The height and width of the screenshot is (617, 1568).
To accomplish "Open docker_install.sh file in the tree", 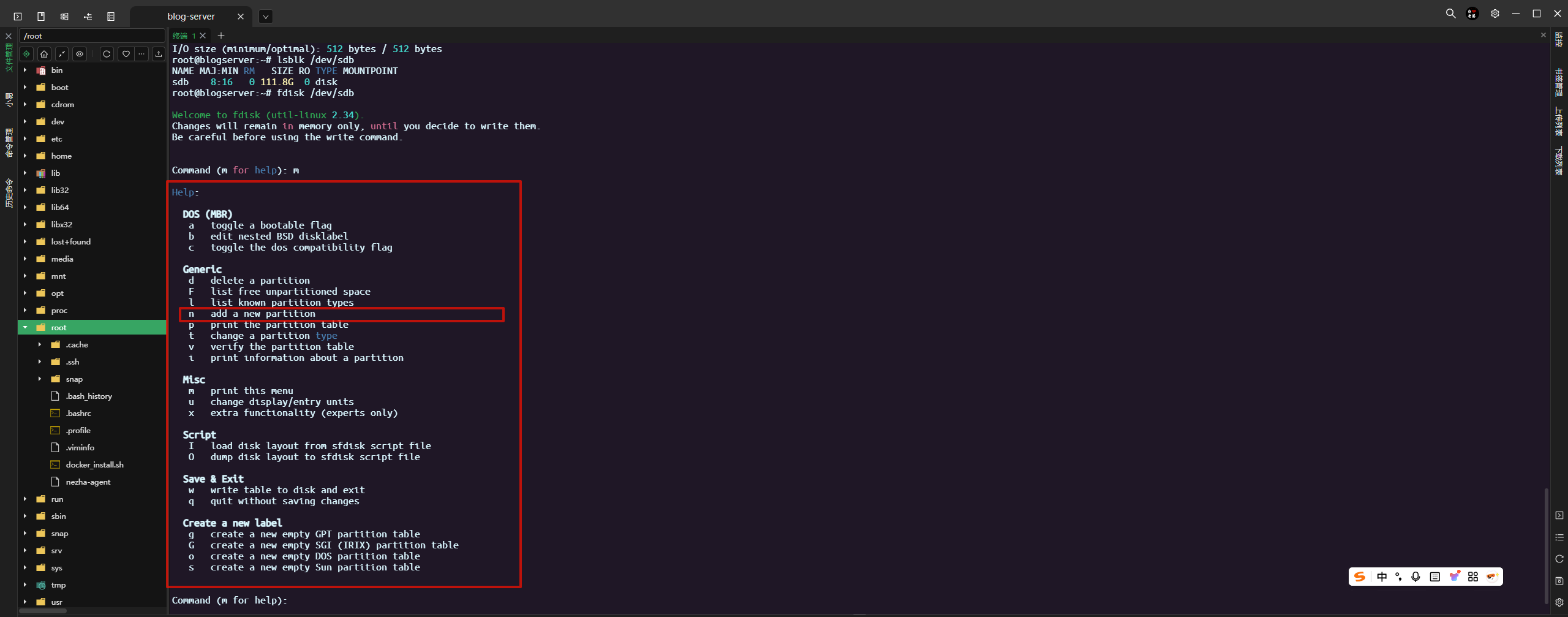I will click(x=94, y=464).
